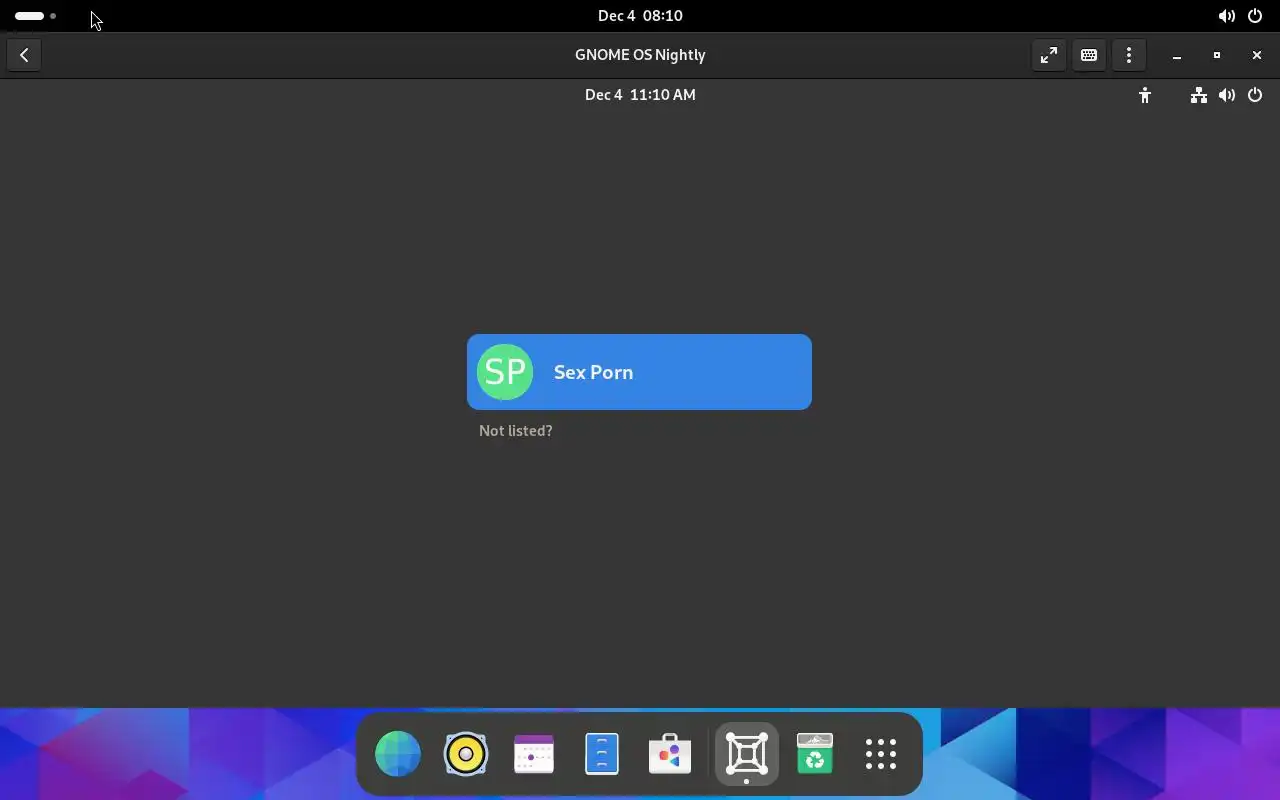Image resolution: width=1280 pixels, height=800 pixels.
Task: Launch Software store from the dock
Action: pos(670,754)
